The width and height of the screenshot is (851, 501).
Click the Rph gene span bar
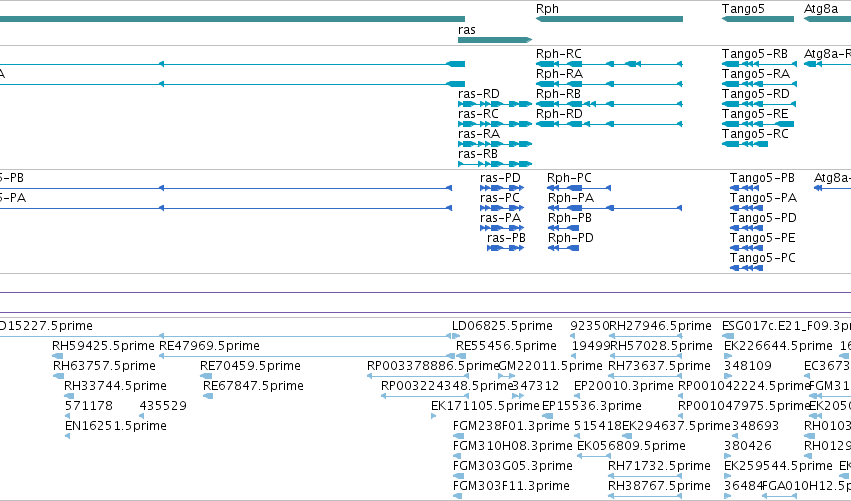coord(609,19)
